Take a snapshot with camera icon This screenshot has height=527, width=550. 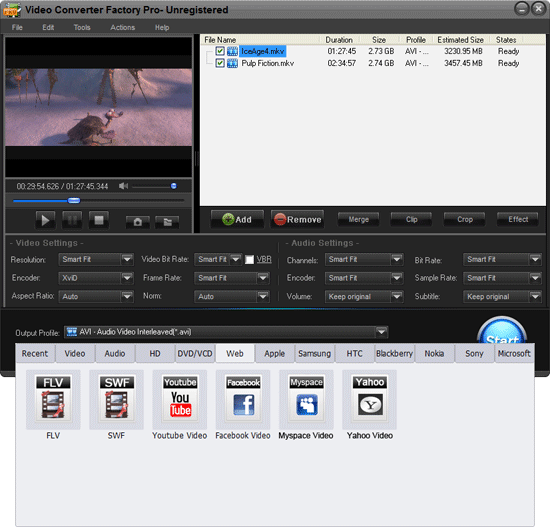pos(138,222)
